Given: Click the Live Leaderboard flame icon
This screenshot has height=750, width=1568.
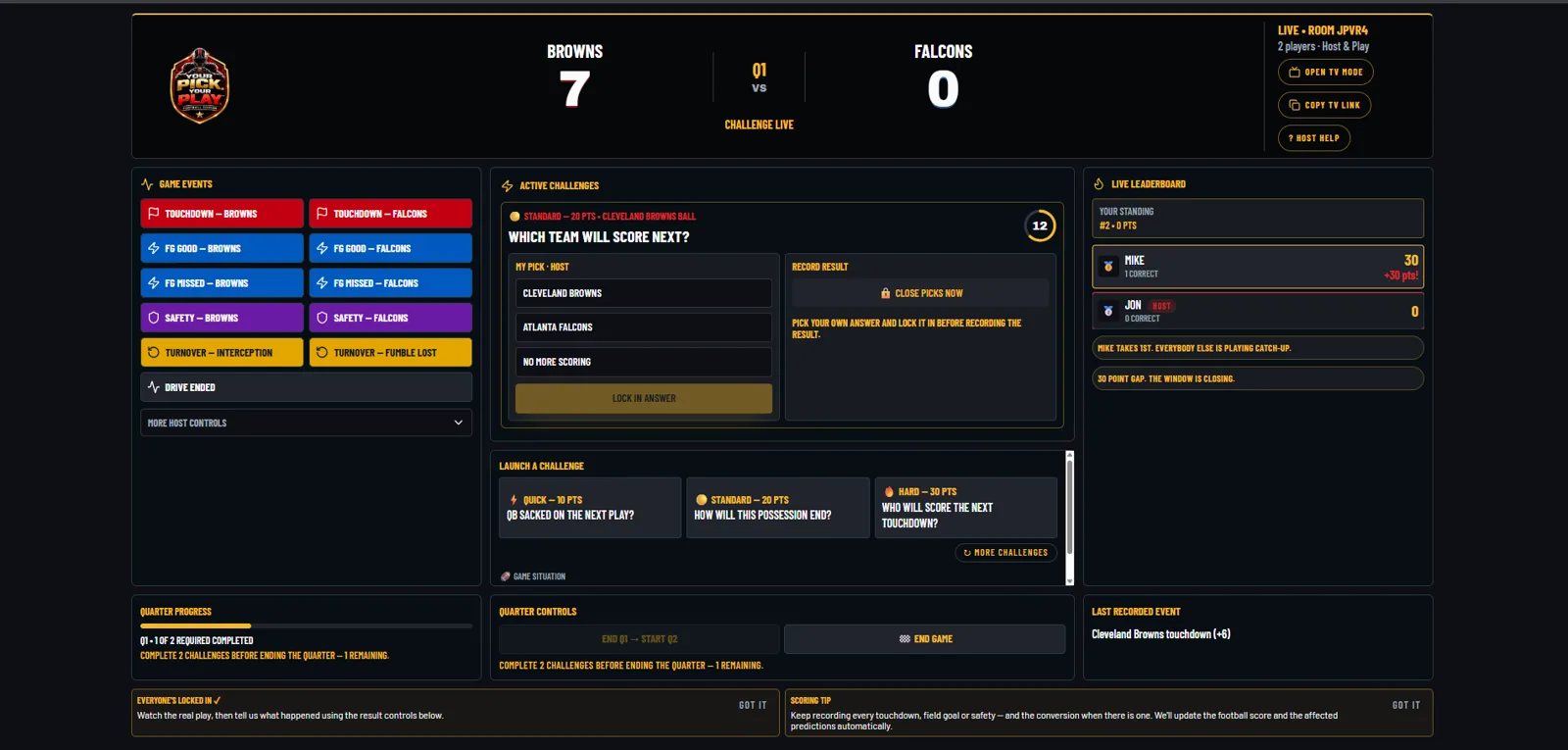Looking at the screenshot, I should click(x=1099, y=184).
